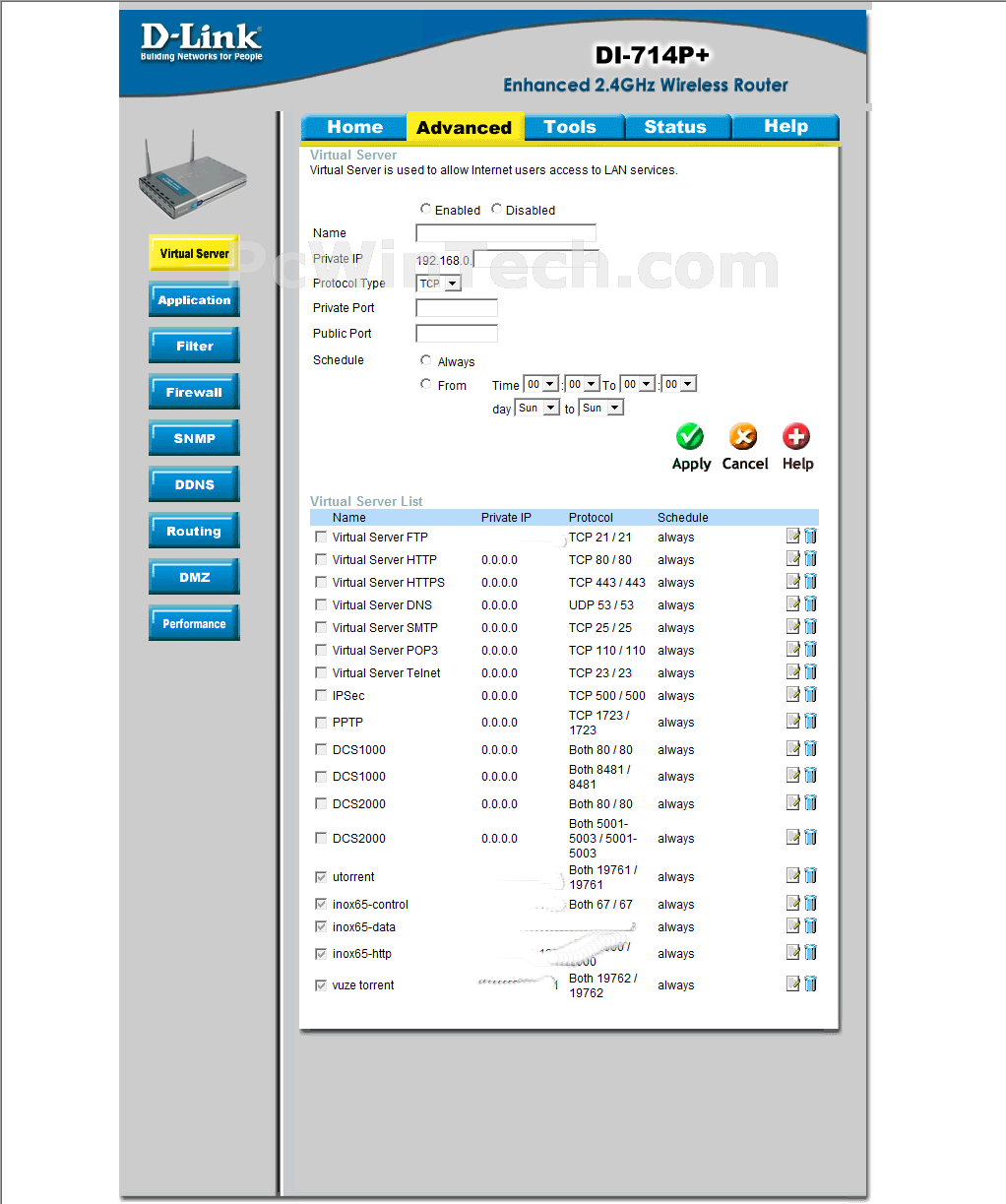Select the Disabled radio button
This screenshot has width=1006, height=1204.
click(496, 209)
